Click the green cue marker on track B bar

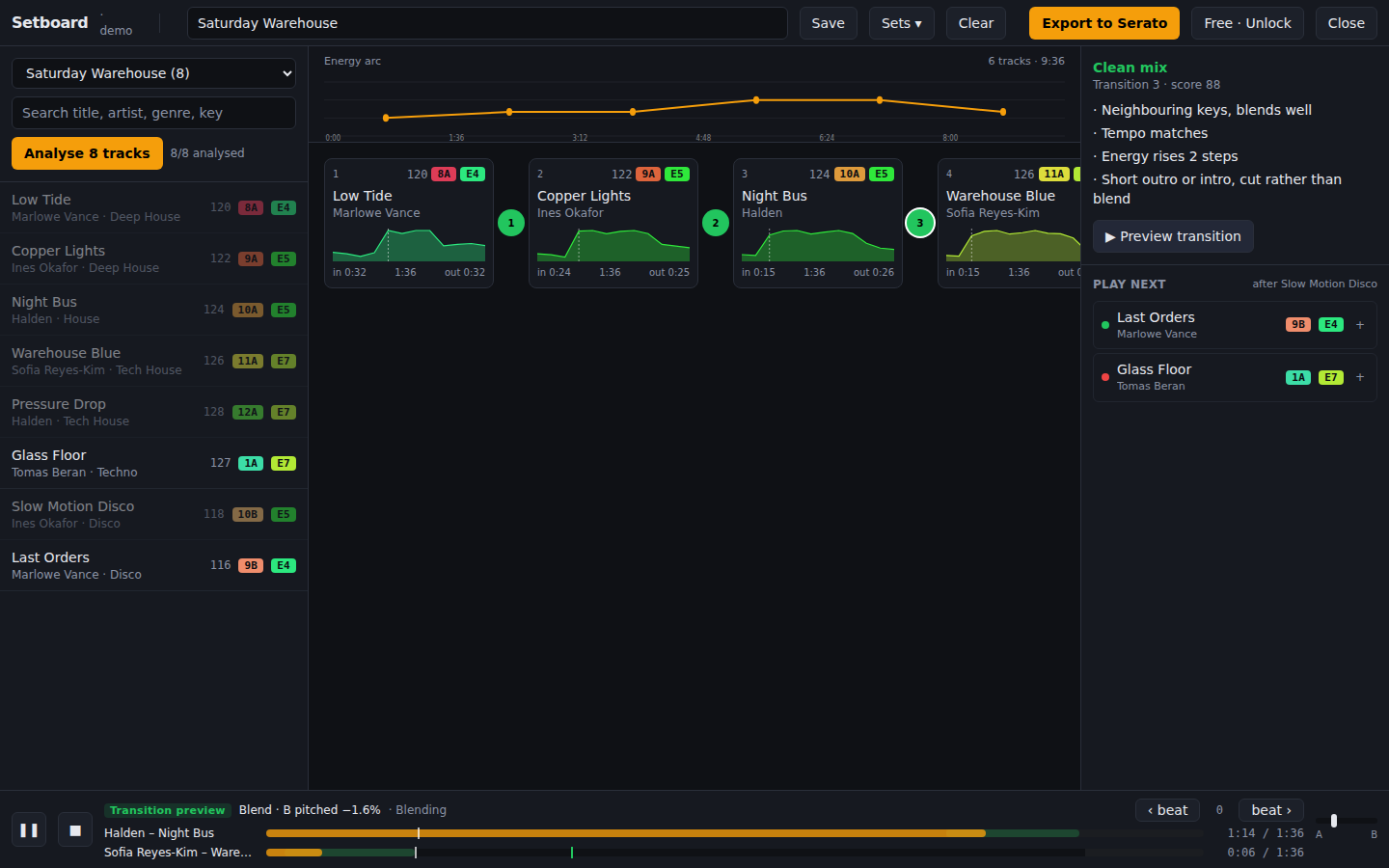pos(572,853)
